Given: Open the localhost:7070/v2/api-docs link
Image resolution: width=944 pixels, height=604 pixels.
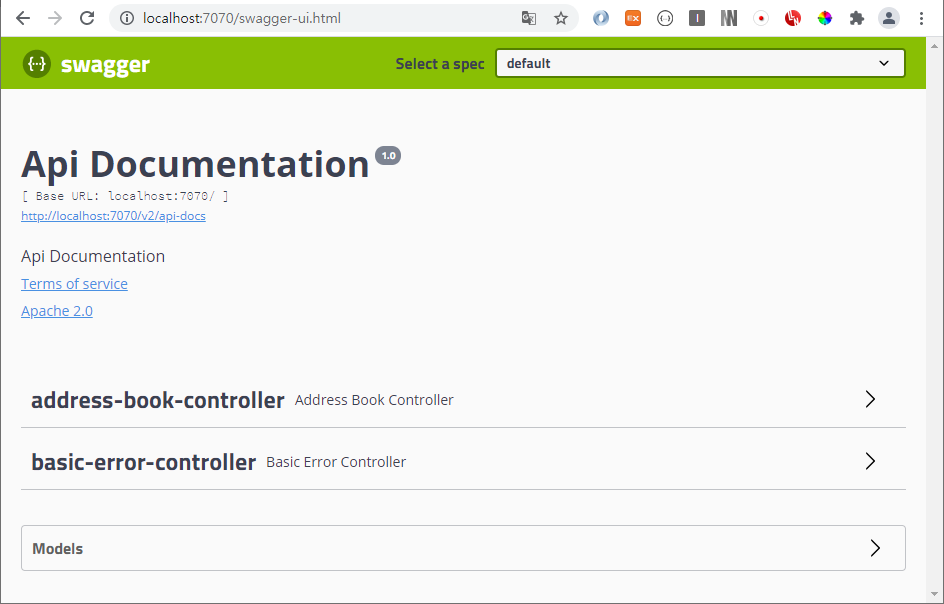Looking at the screenshot, I should pos(113,216).
